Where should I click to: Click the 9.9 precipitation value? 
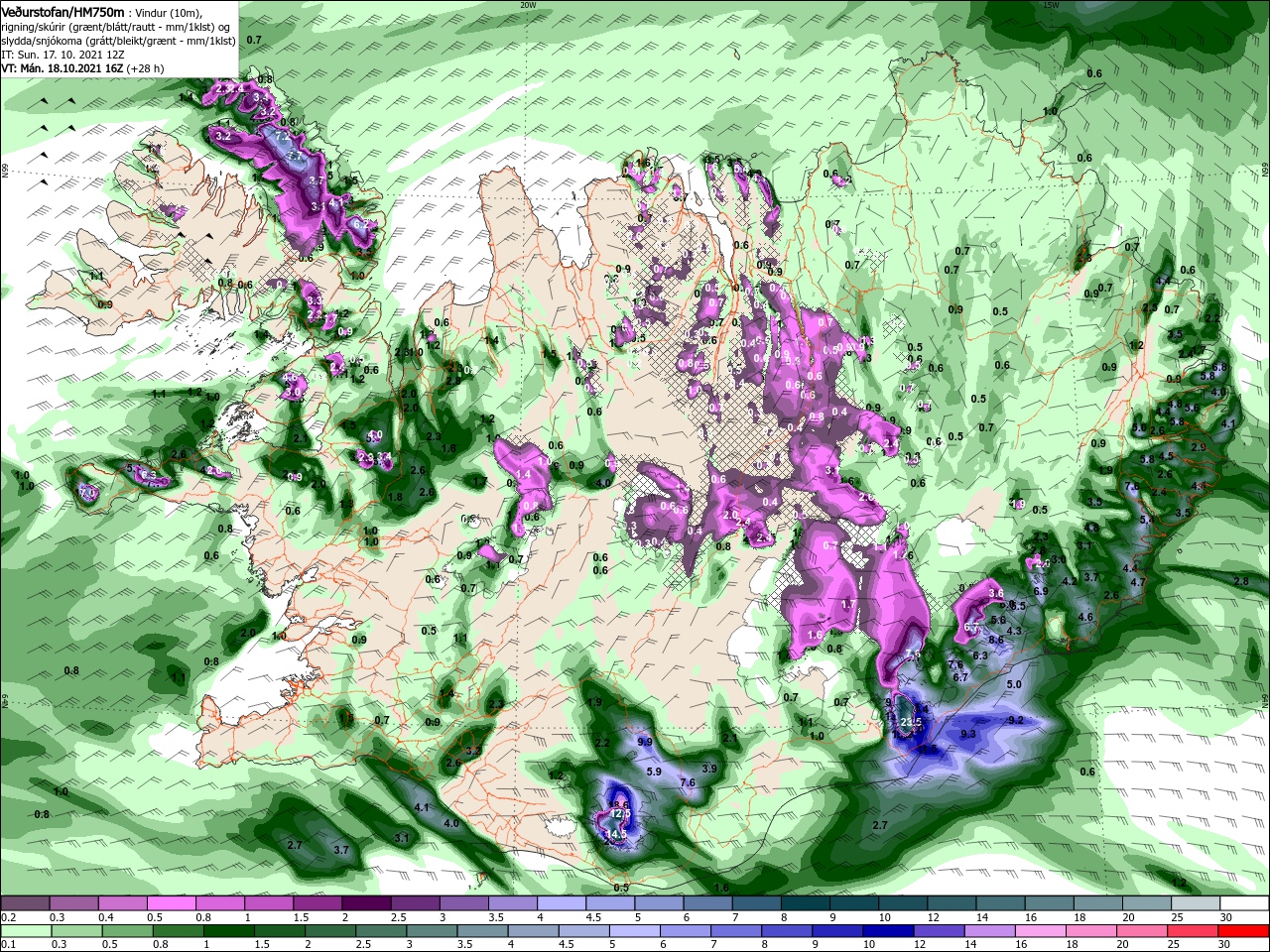(x=645, y=742)
